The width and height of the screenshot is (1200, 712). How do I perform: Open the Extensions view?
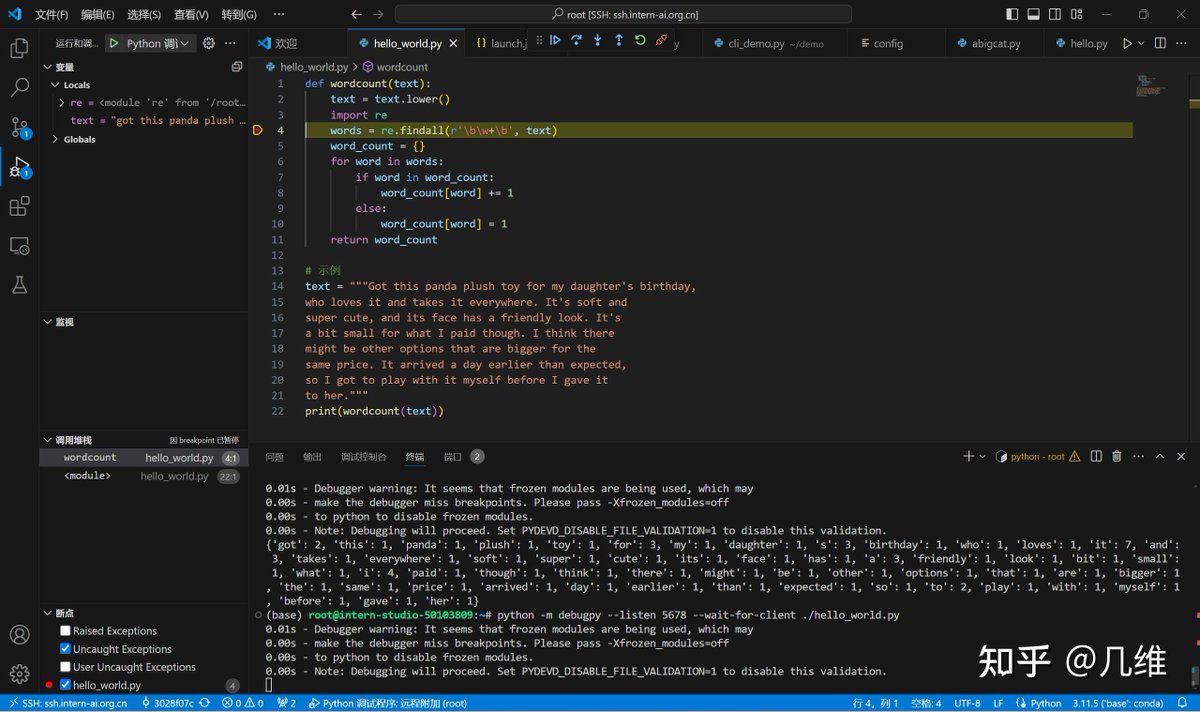19,206
